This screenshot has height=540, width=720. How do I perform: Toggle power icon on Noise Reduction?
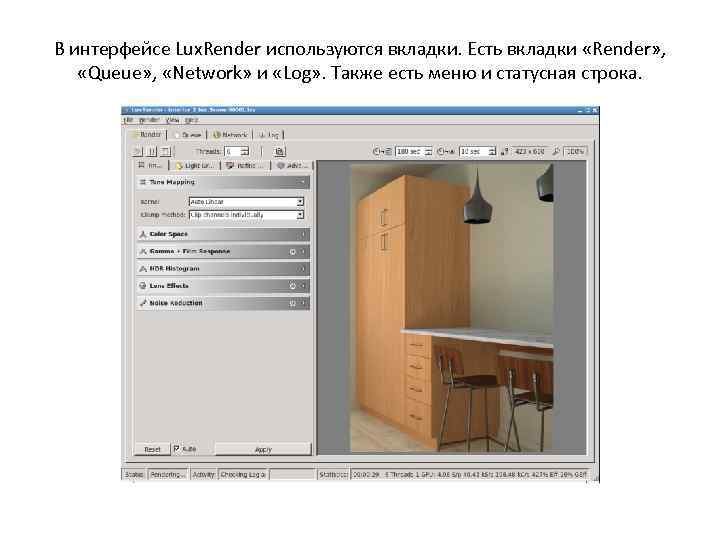(x=292, y=303)
